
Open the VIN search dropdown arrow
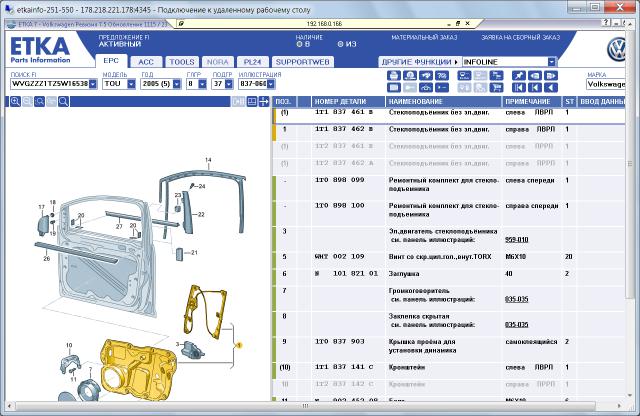[93, 84]
